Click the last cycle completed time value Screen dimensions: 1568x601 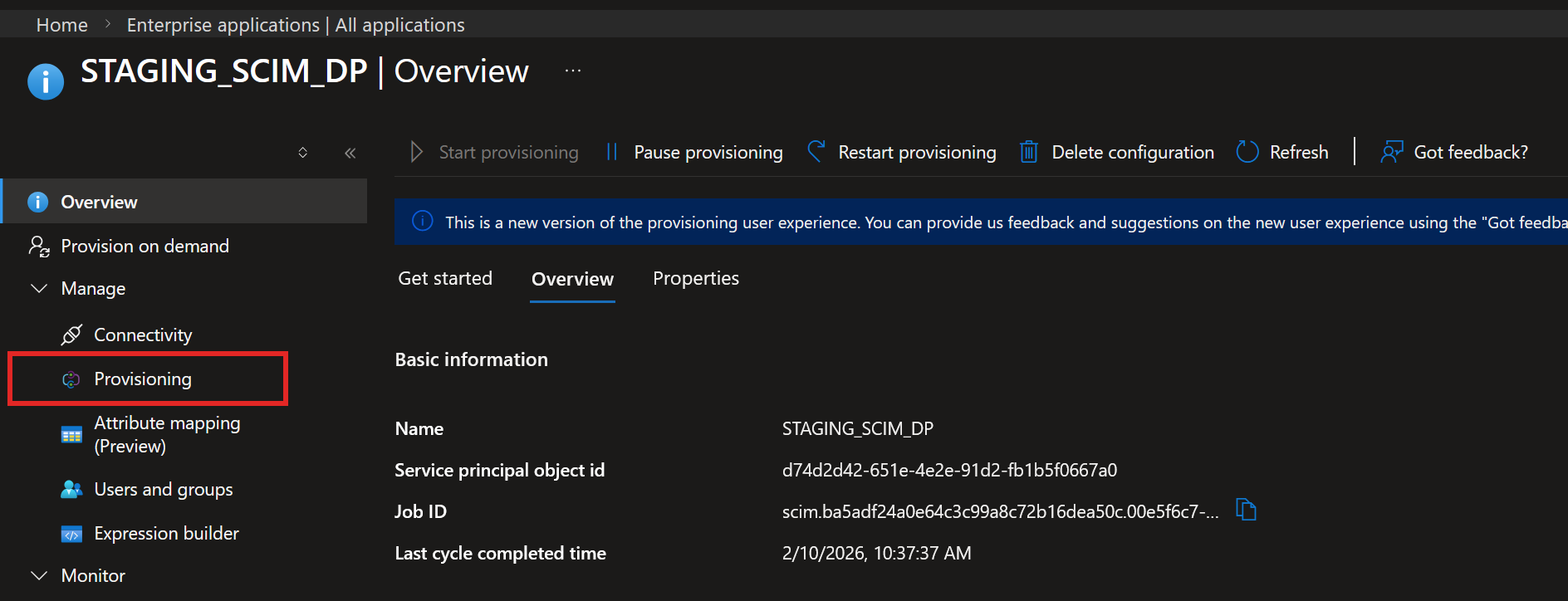point(876,553)
